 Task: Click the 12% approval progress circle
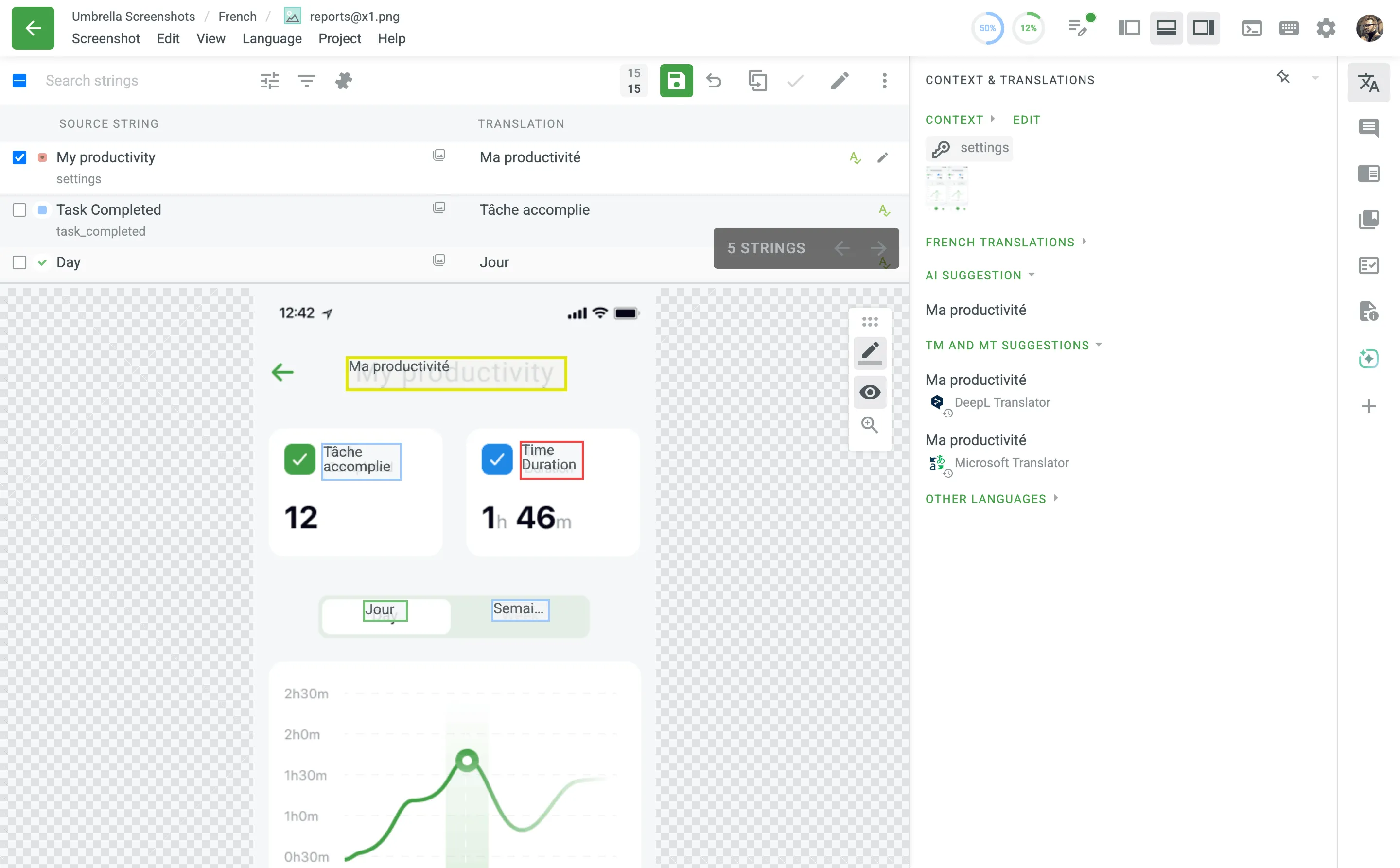pos(1028,28)
